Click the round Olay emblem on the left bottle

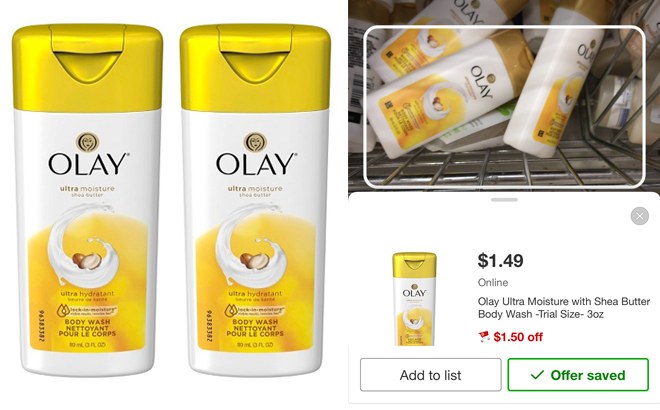coord(88,142)
